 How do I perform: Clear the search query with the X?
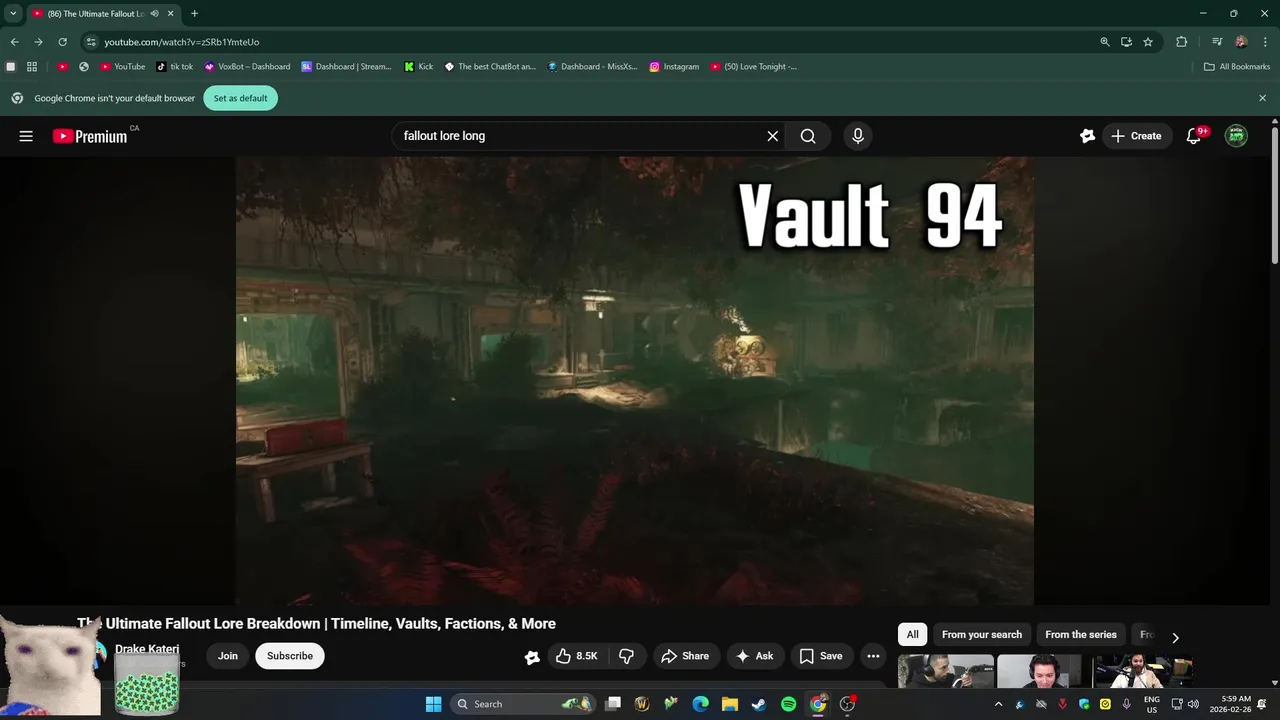(x=772, y=136)
